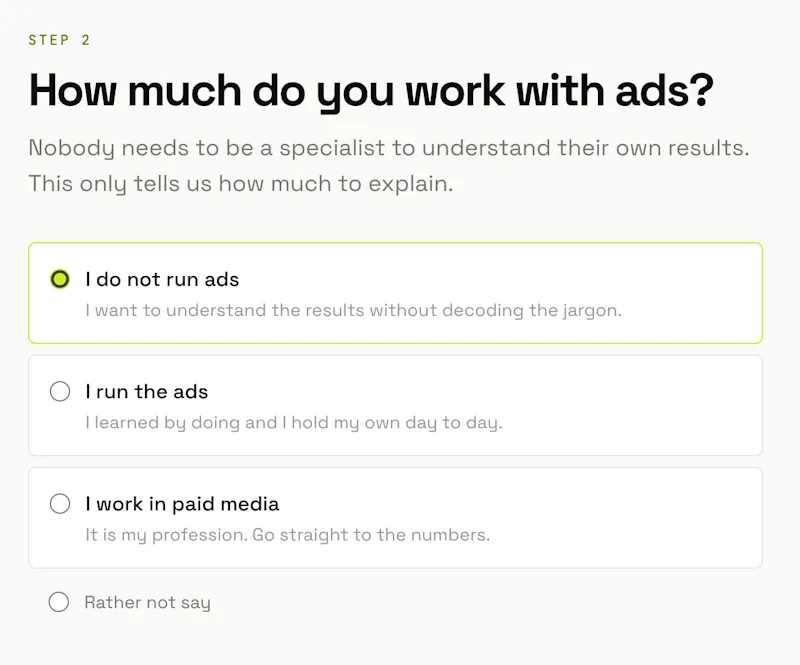
Task: Click the 'I run the ads' option title
Action: pyautogui.click(x=147, y=391)
